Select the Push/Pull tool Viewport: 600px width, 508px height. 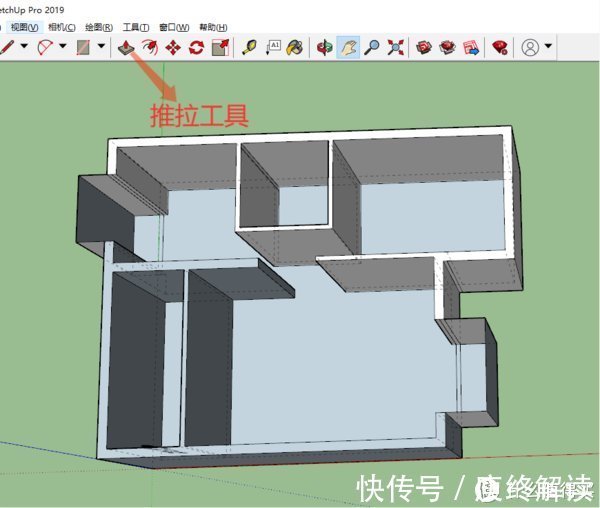coord(126,48)
